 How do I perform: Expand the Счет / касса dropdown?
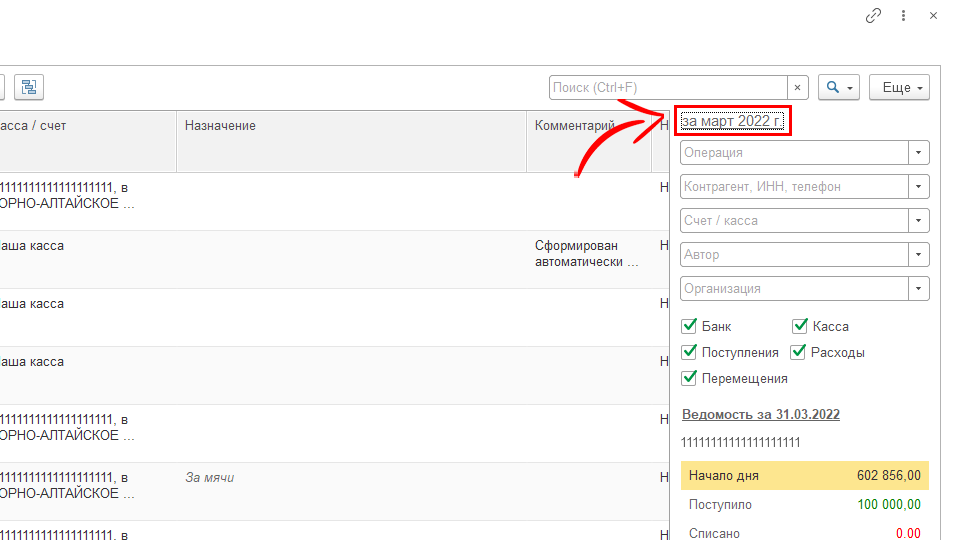(918, 221)
